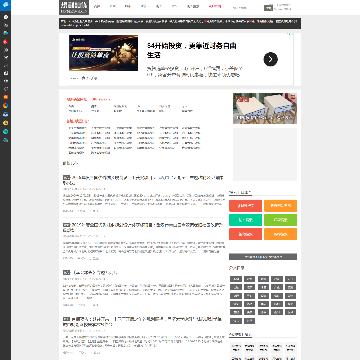This screenshot has height=360, width=360.
Task: Click the bottom-right orange button in the colored grid
Action: [280, 234]
